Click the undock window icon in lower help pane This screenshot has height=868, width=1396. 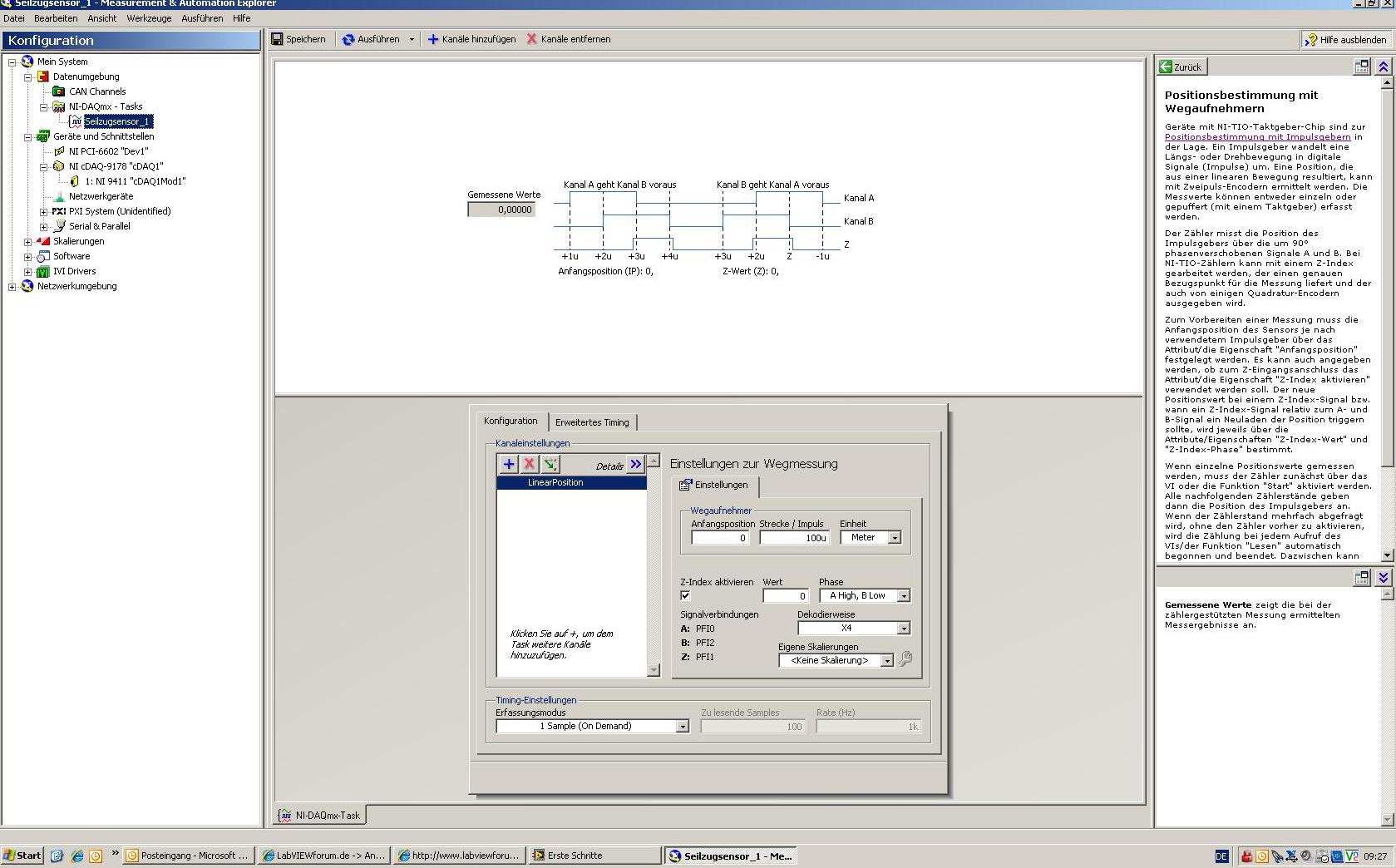[x=1362, y=577]
